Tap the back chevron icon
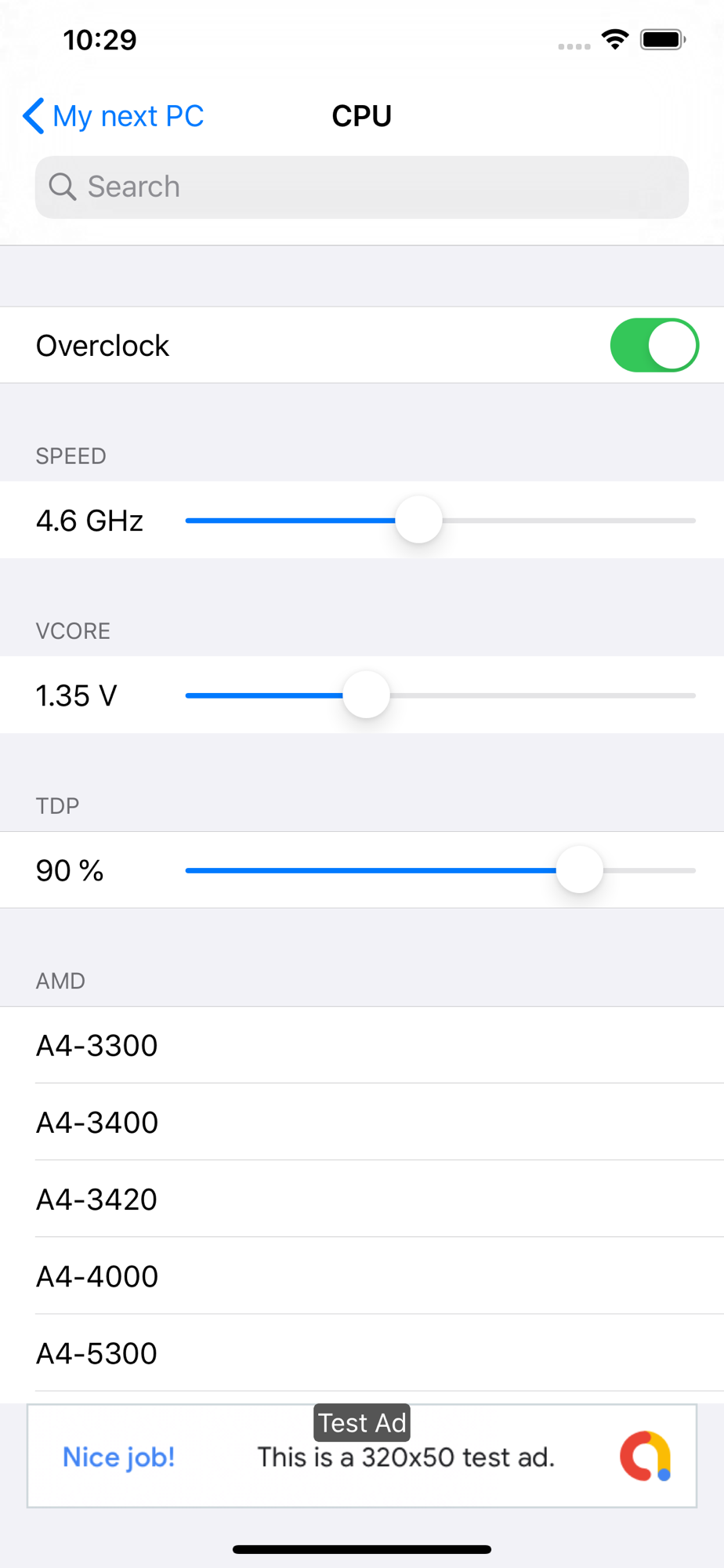724x1568 pixels. 34,116
